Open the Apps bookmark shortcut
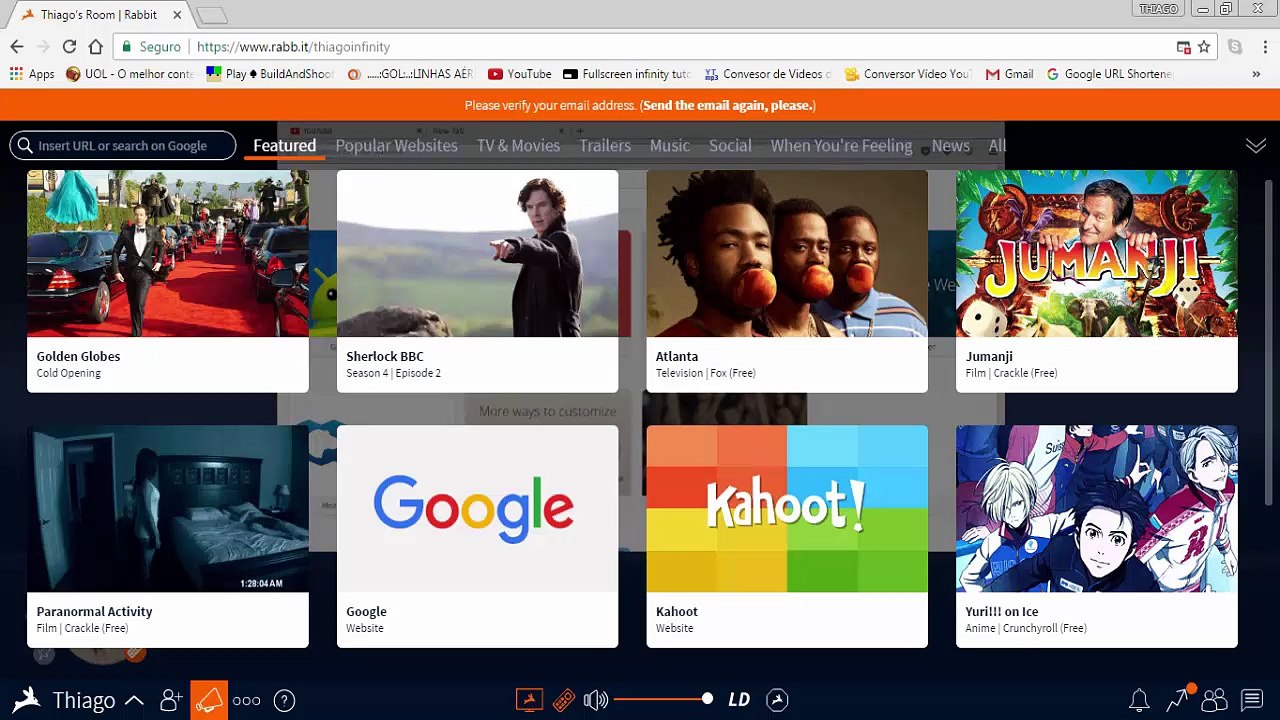The image size is (1280, 720). tap(32, 74)
